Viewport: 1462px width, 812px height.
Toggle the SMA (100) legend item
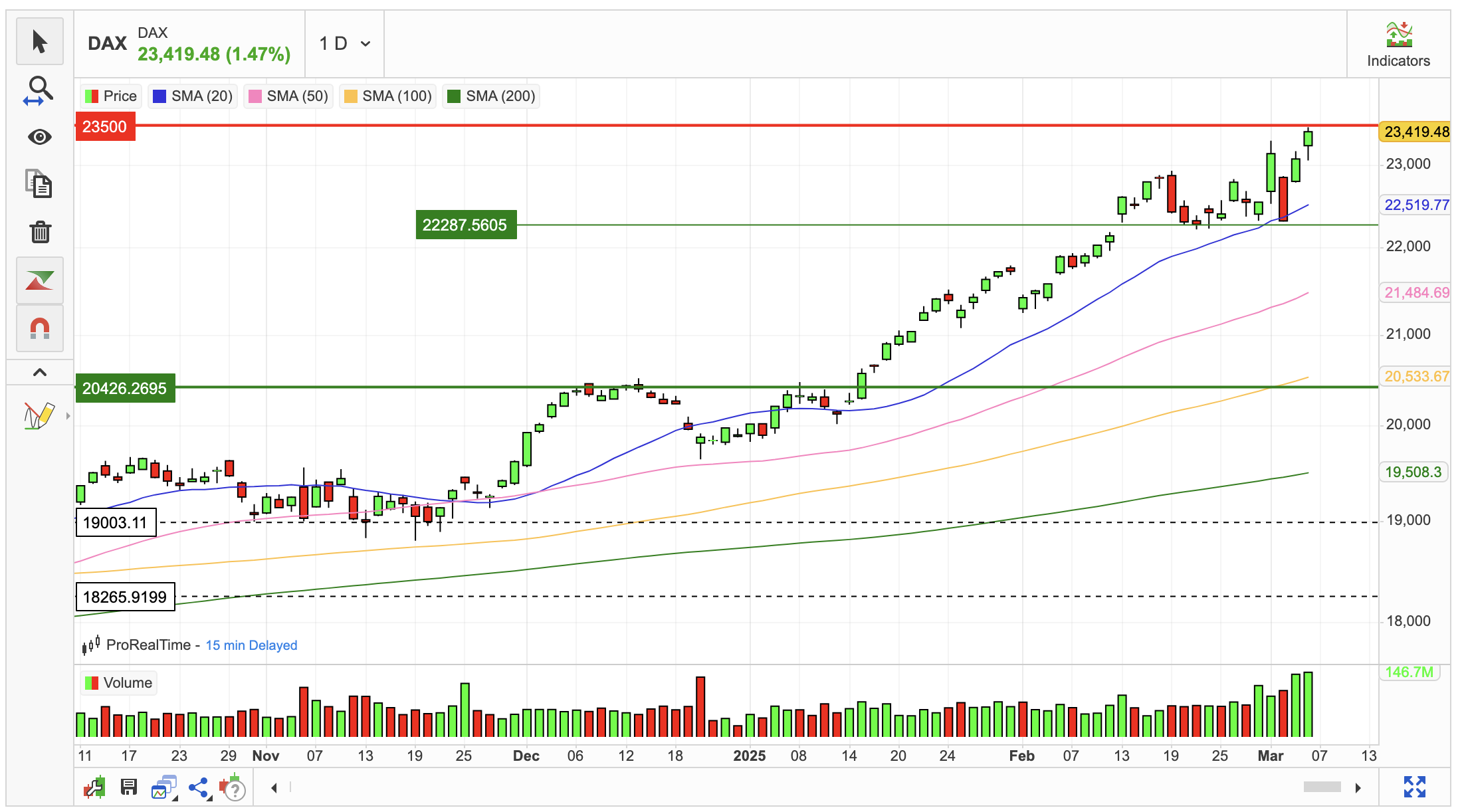[388, 96]
